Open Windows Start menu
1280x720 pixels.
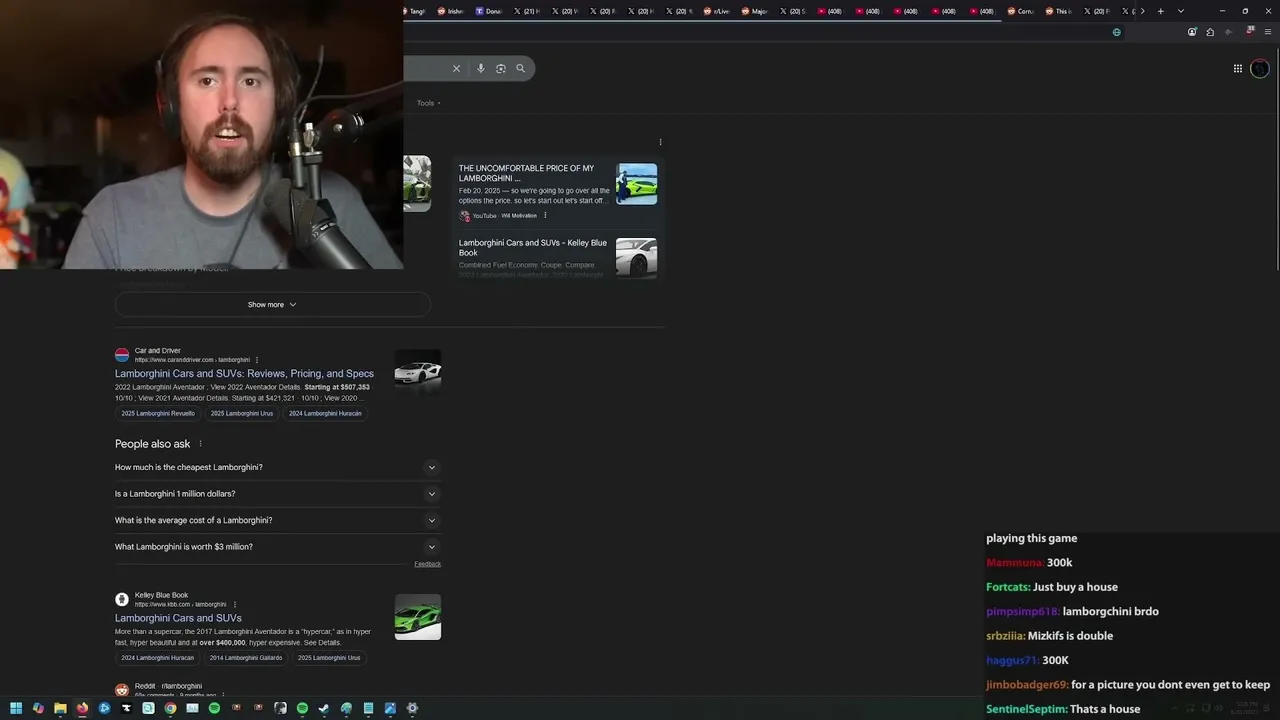point(16,708)
